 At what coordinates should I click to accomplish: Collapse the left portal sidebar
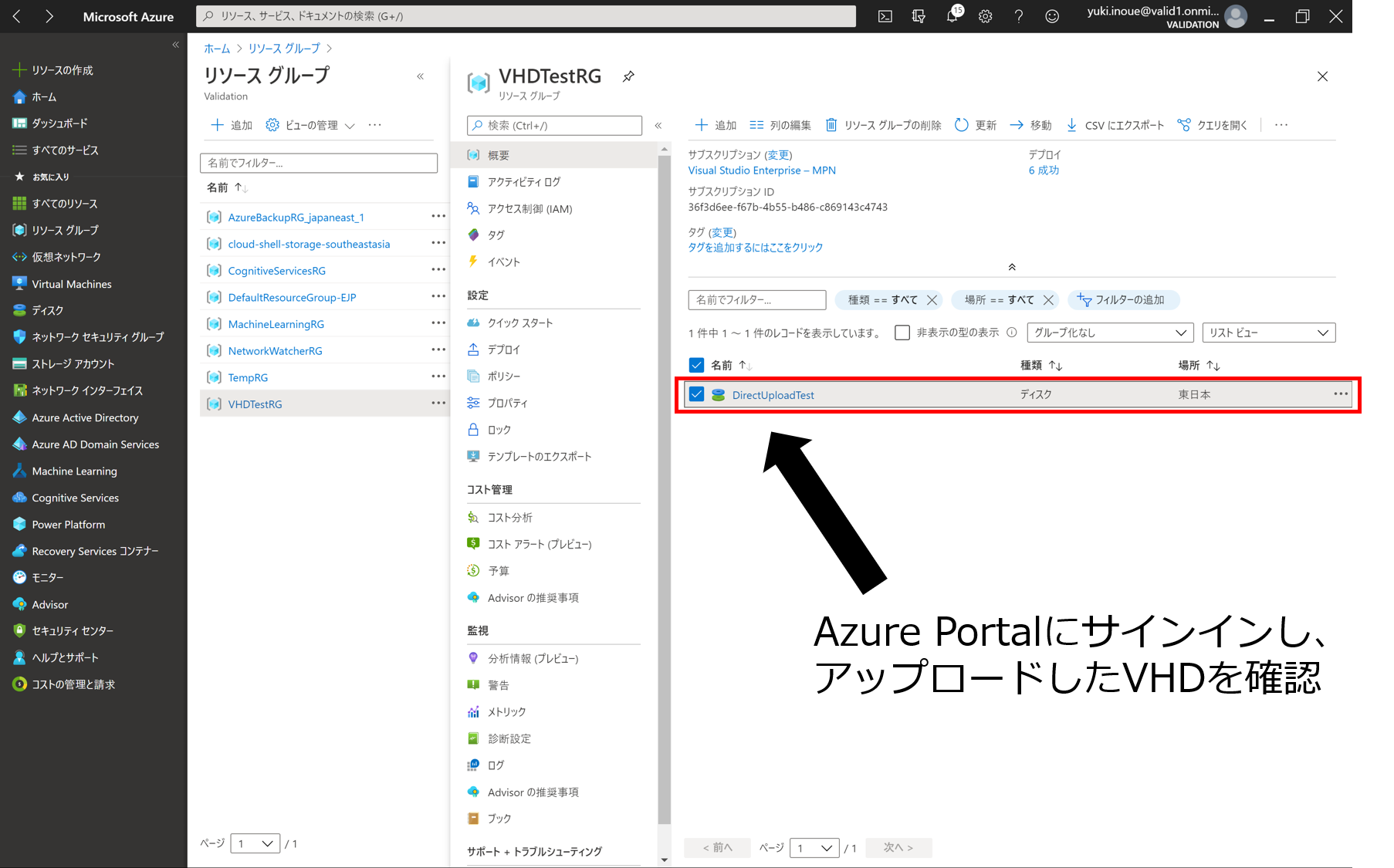pyautogui.click(x=176, y=45)
